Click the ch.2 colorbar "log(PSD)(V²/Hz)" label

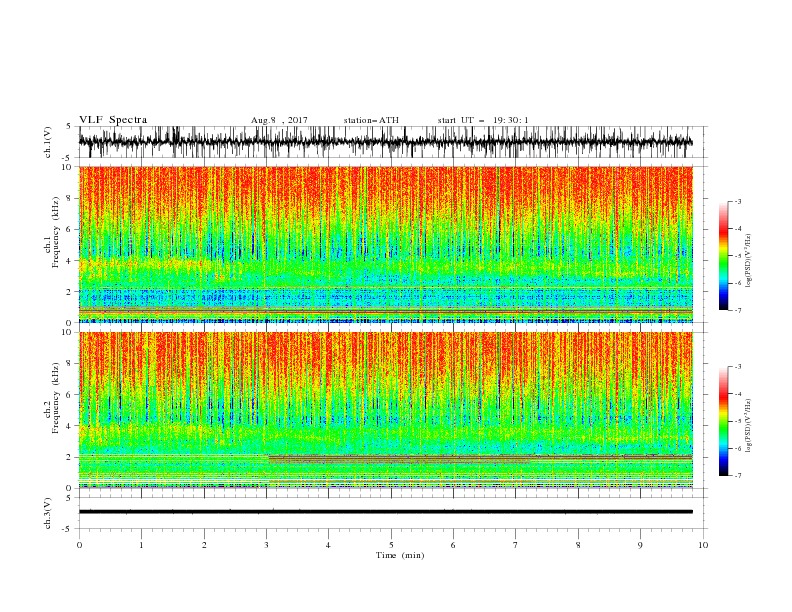point(749,425)
